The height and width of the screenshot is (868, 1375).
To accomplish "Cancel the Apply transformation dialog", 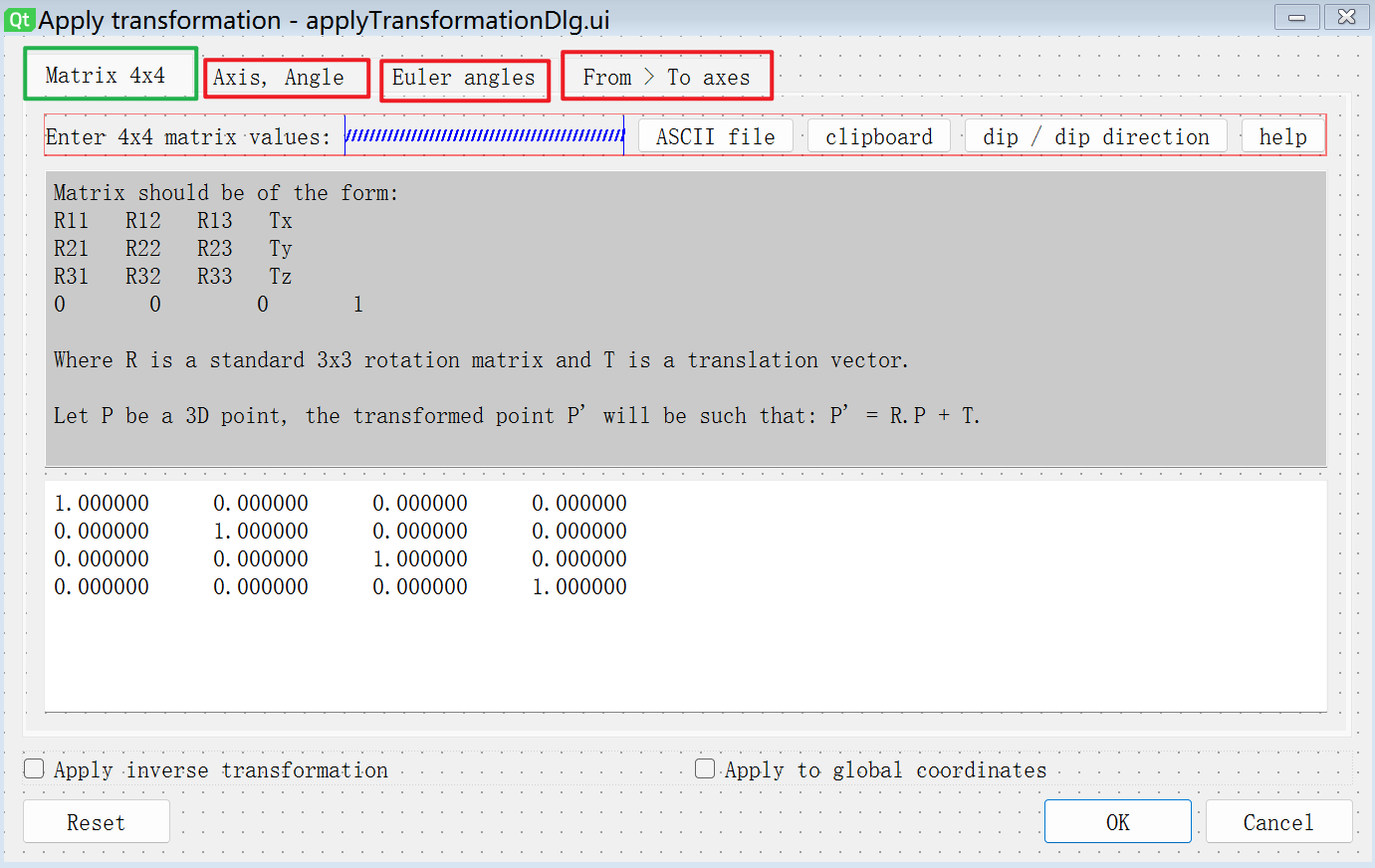I will pos(1278,822).
